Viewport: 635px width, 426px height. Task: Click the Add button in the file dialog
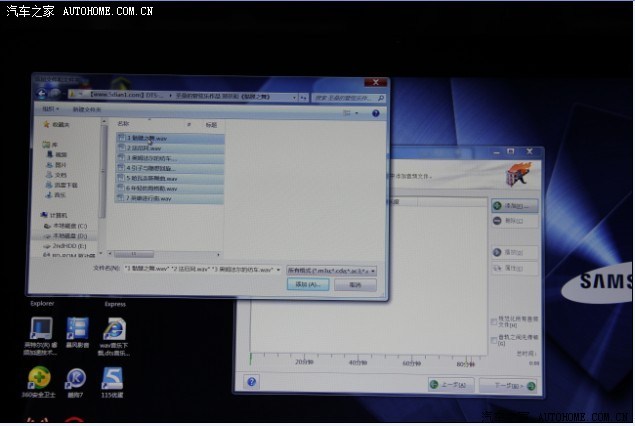[308, 285]
